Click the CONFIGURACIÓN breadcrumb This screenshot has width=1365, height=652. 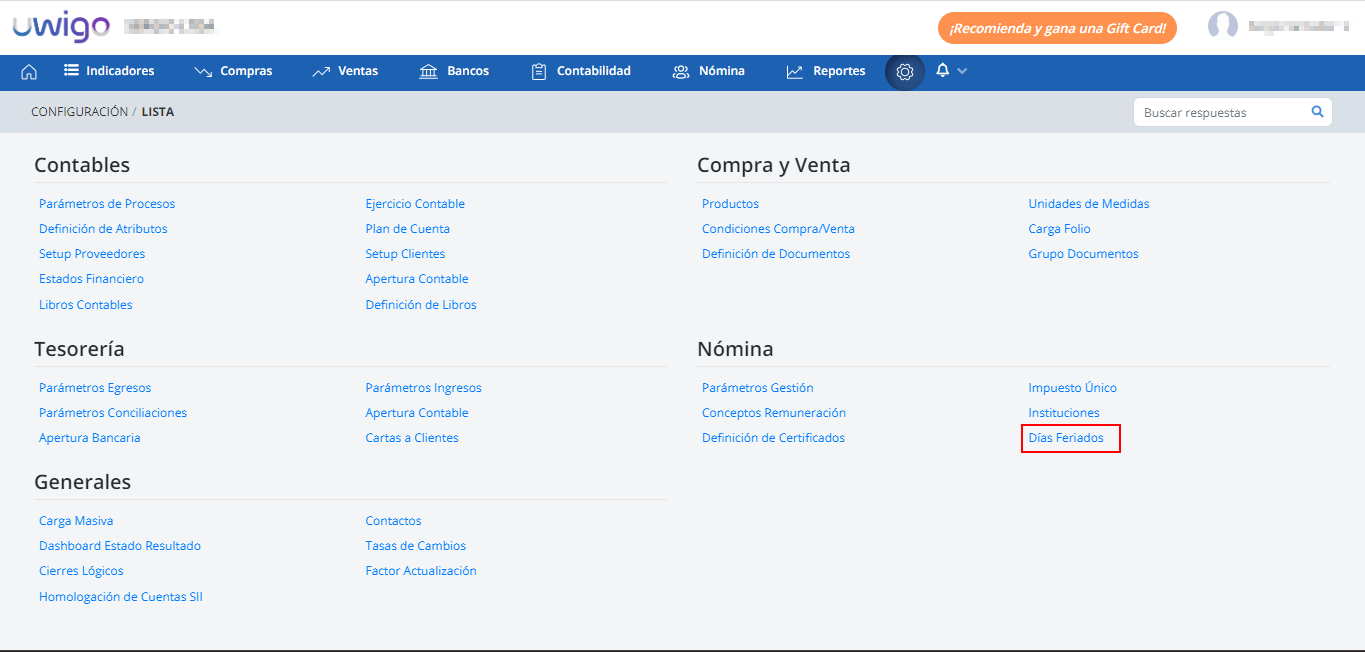tap(79, 112)
